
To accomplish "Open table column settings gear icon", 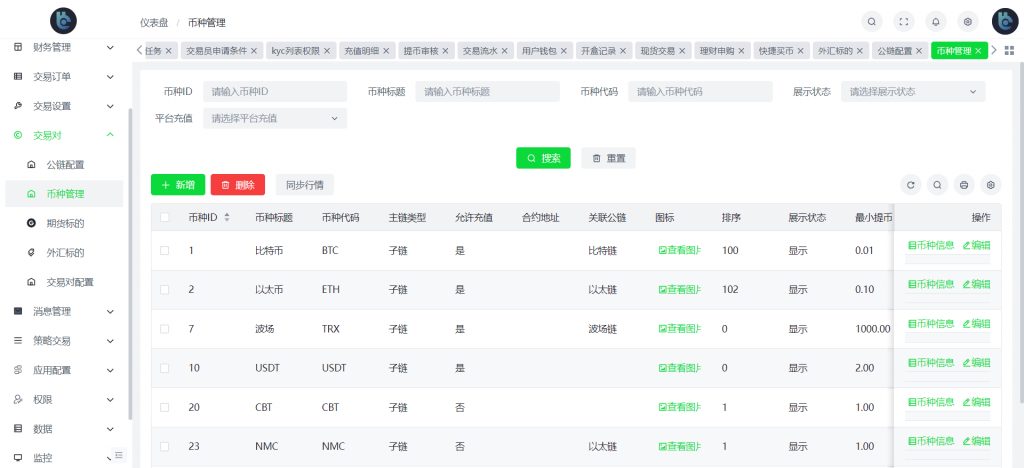I will coord(991,185).
